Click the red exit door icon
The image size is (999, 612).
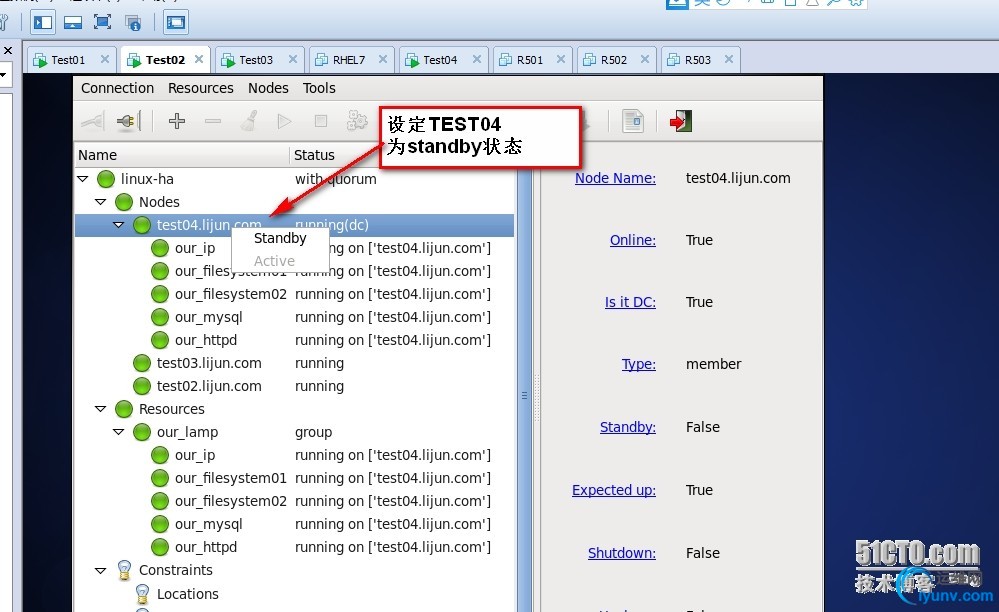click(680, 120)
